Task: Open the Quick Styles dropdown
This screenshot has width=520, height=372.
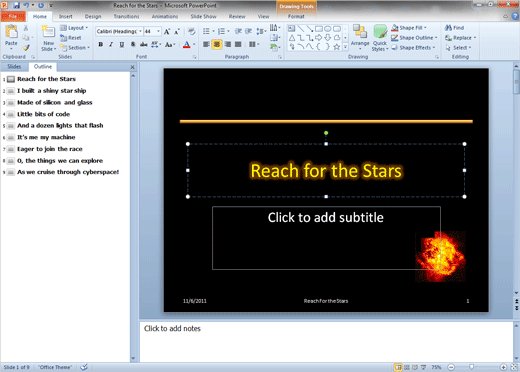Action: 380,38
